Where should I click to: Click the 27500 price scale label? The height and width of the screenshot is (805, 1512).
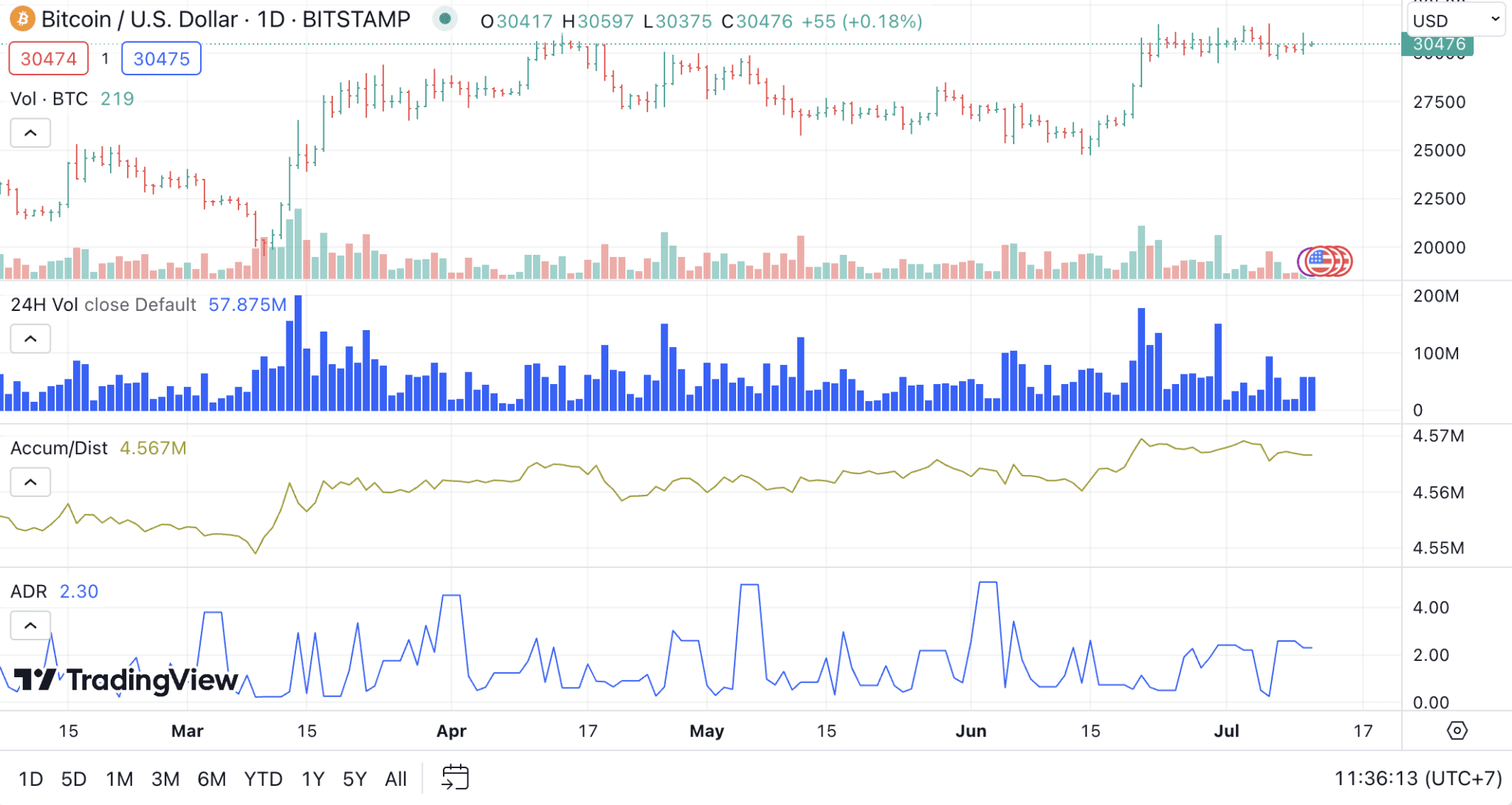(1440, 102)
